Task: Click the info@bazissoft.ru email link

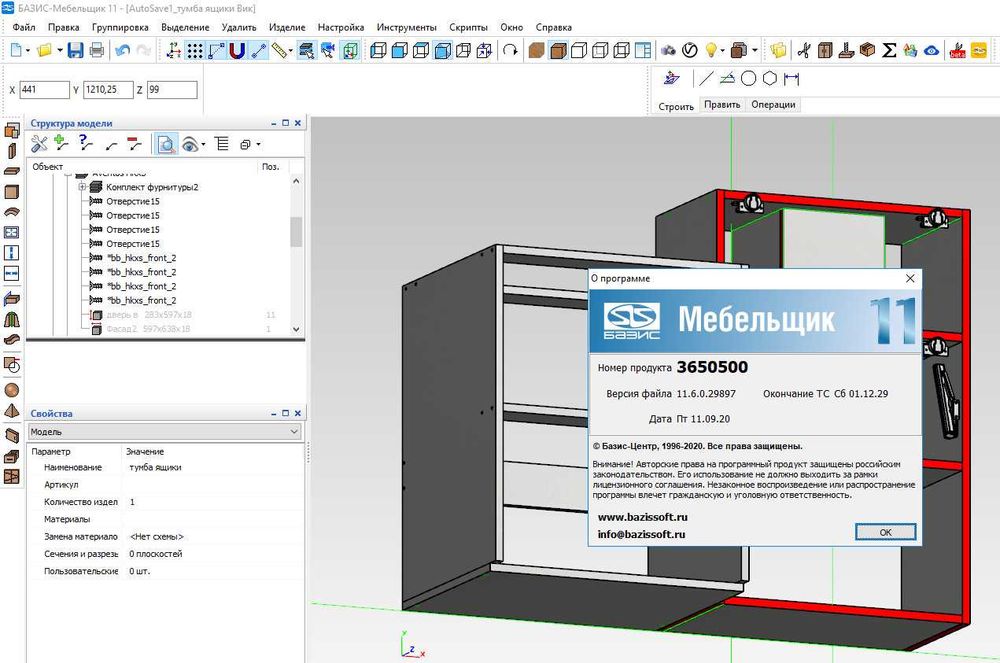Action: [x=642, y=534]
